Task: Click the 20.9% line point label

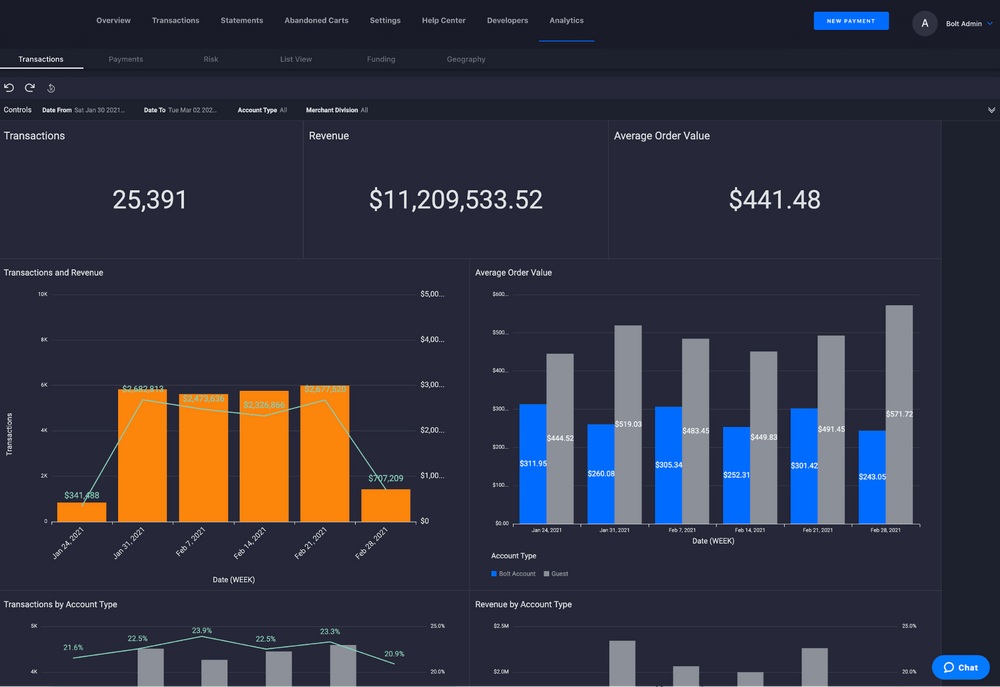Action: [394, 654]
